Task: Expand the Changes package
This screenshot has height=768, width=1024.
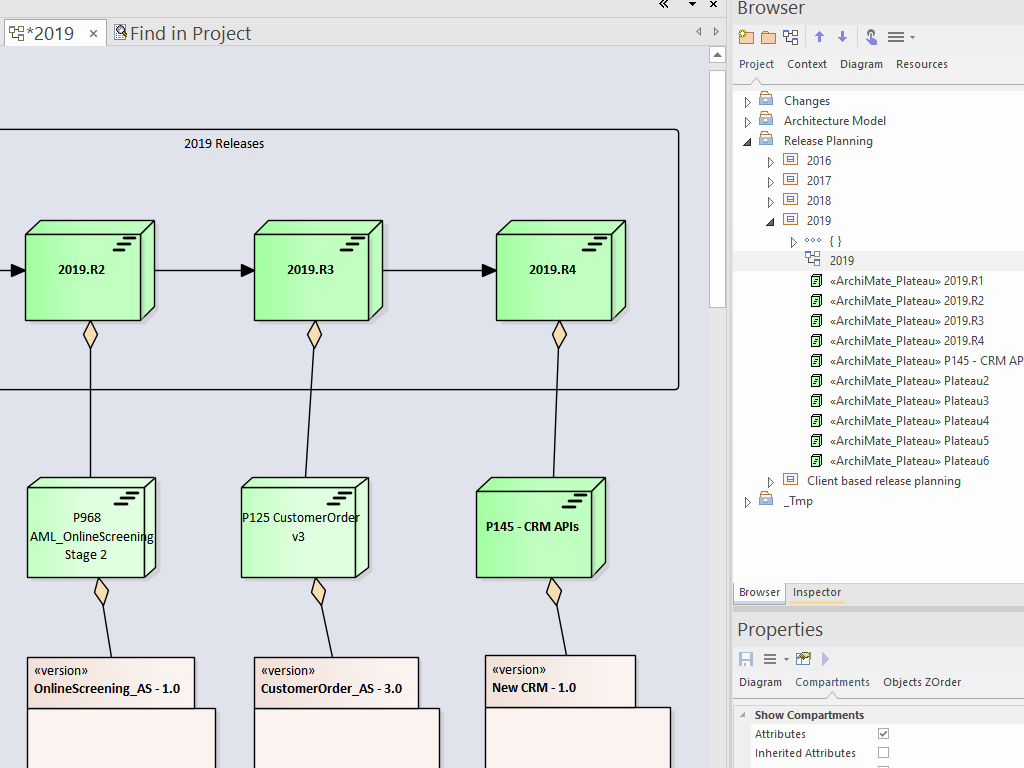Action: click(x=748, y=102)
